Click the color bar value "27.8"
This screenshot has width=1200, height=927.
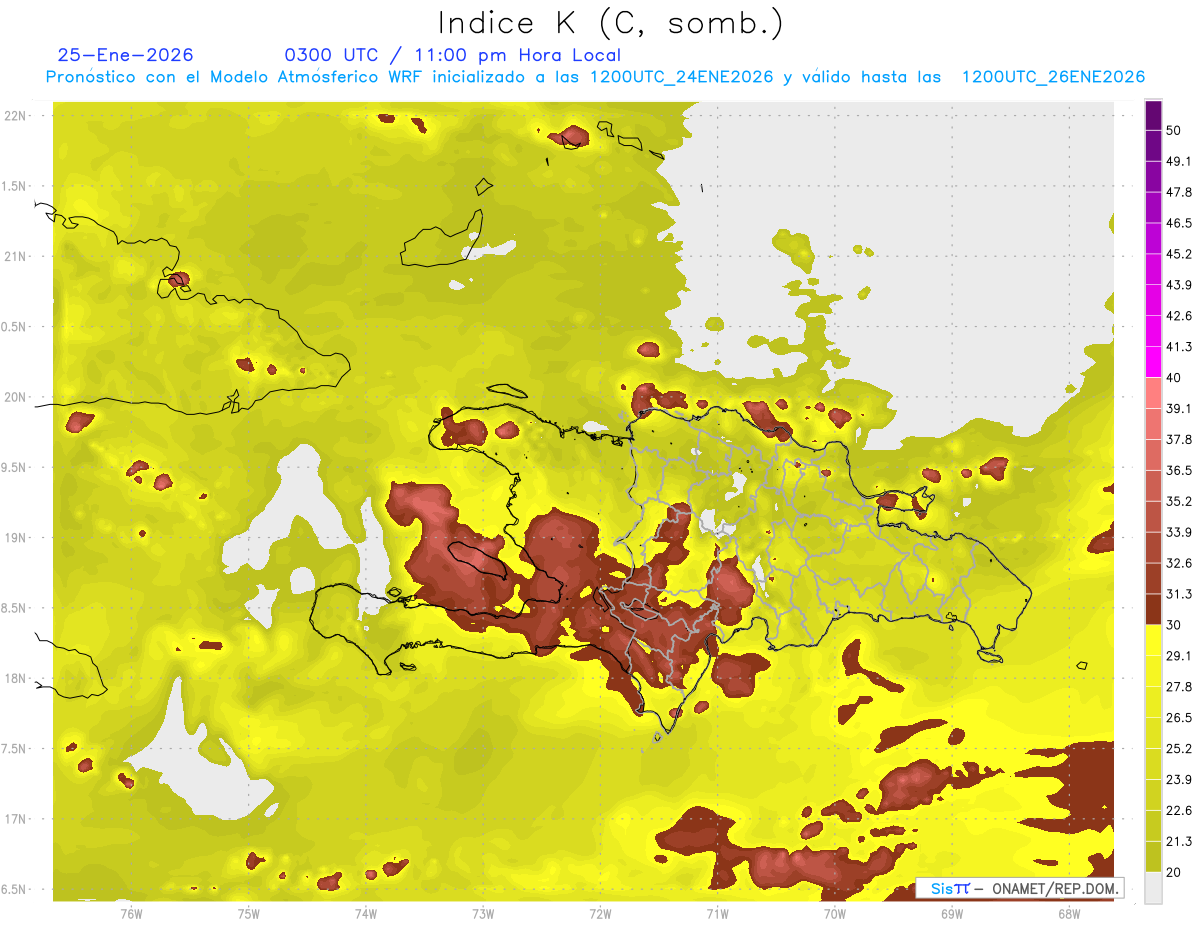pos(1179,686)
